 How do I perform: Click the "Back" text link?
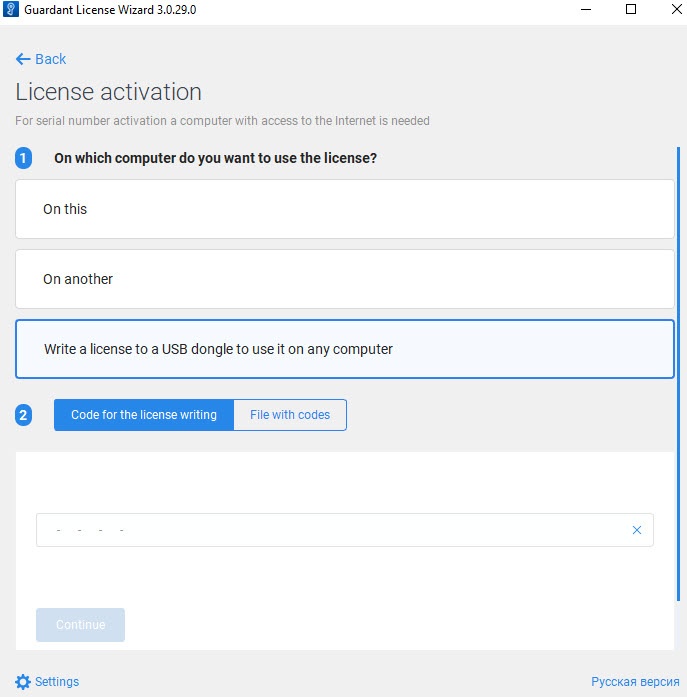coord(51,59)
